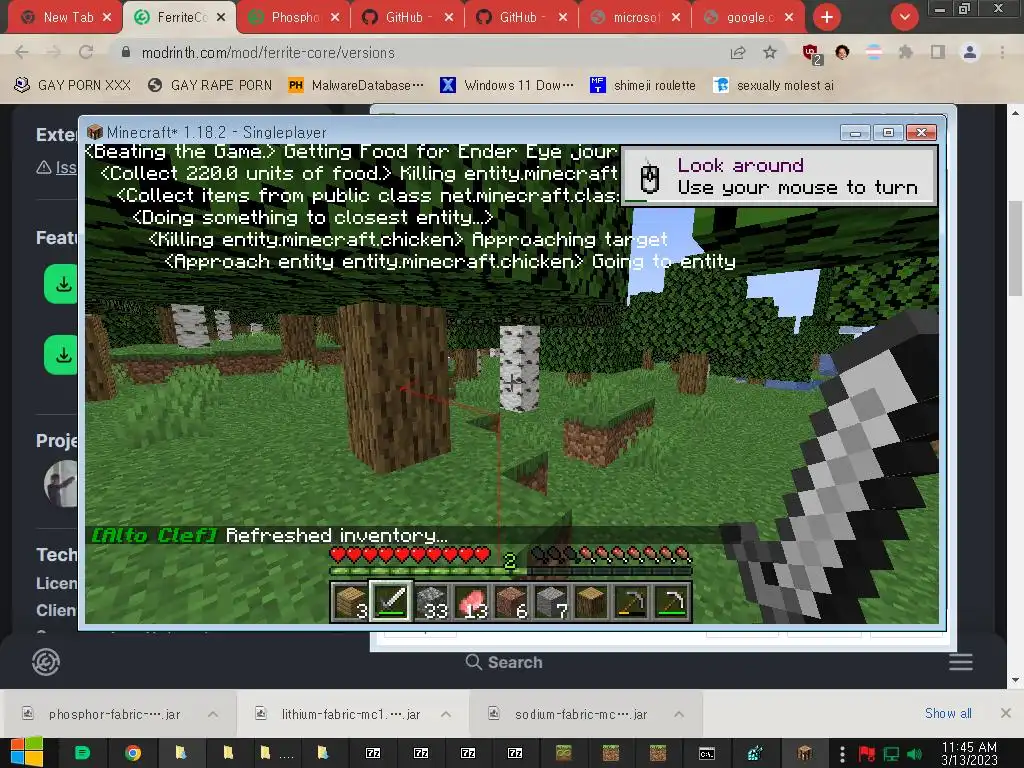Click the Modrinth logo icon
Image resolution: width=1024 pixels, height=768 pixels.
[x=46, y=662]
